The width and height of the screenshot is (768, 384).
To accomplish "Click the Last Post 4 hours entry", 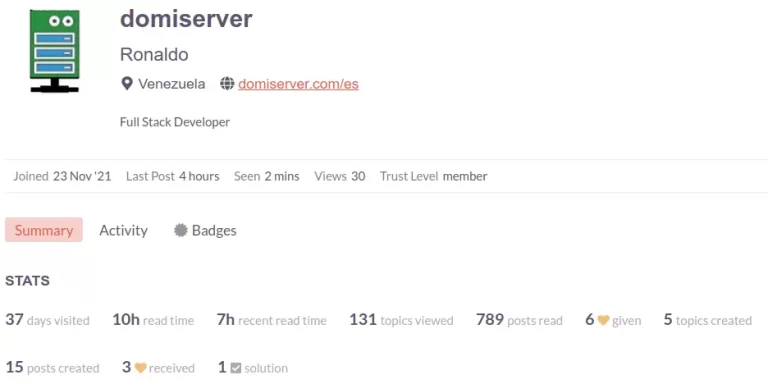I will coord(172,176).
